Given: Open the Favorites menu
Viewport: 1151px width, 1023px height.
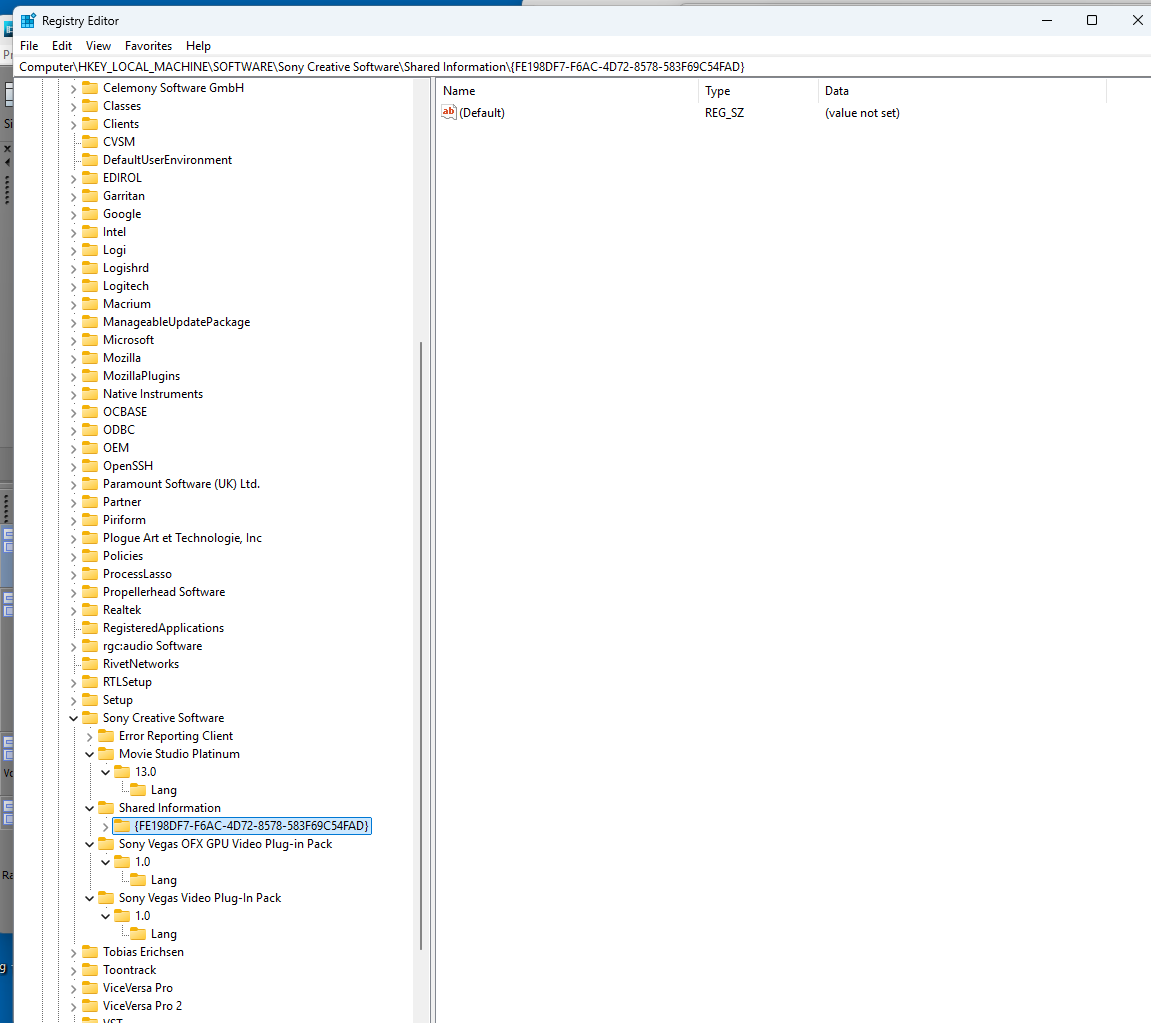Looking at the screenshot, I should [148, 45].
